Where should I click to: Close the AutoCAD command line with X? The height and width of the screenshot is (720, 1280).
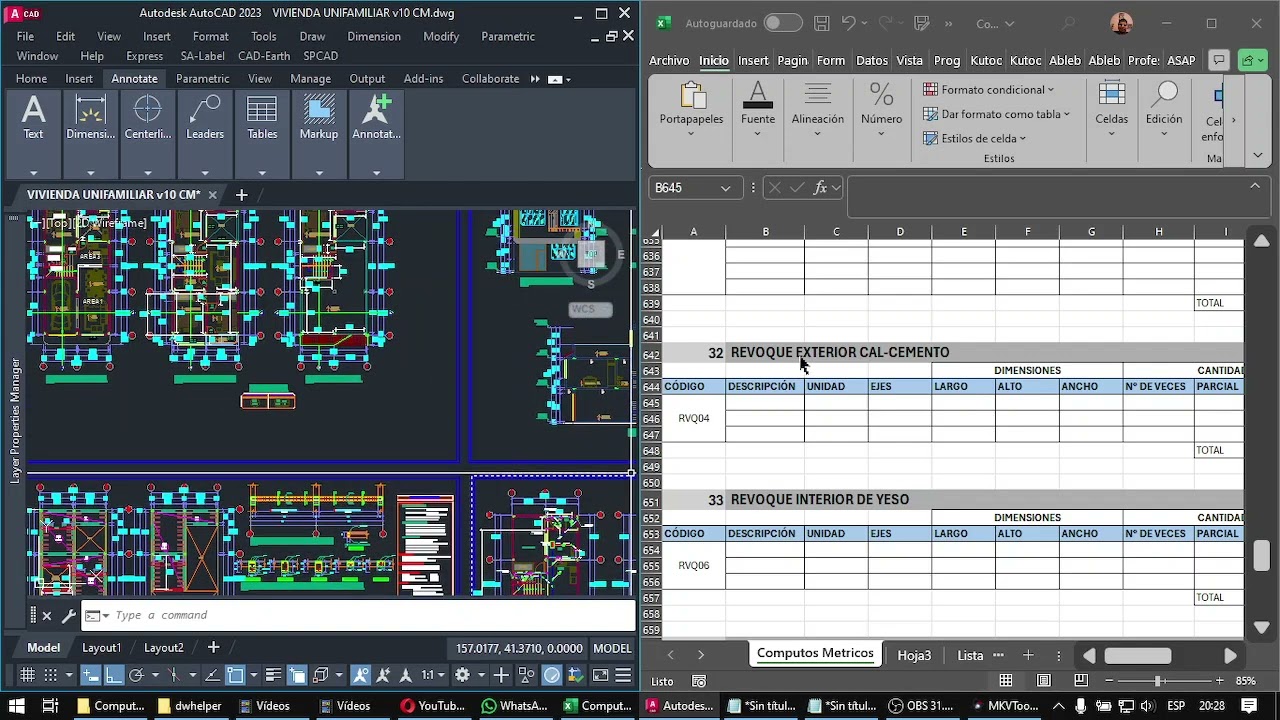coord(46,616)
